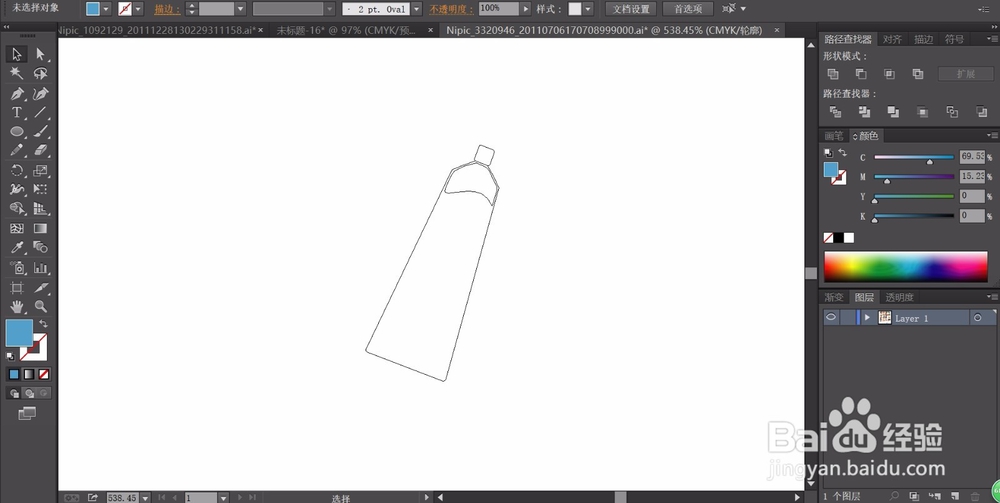Screen dimensions: 1000x503
Task: Select the Pen tool
Action: [17, 94]
